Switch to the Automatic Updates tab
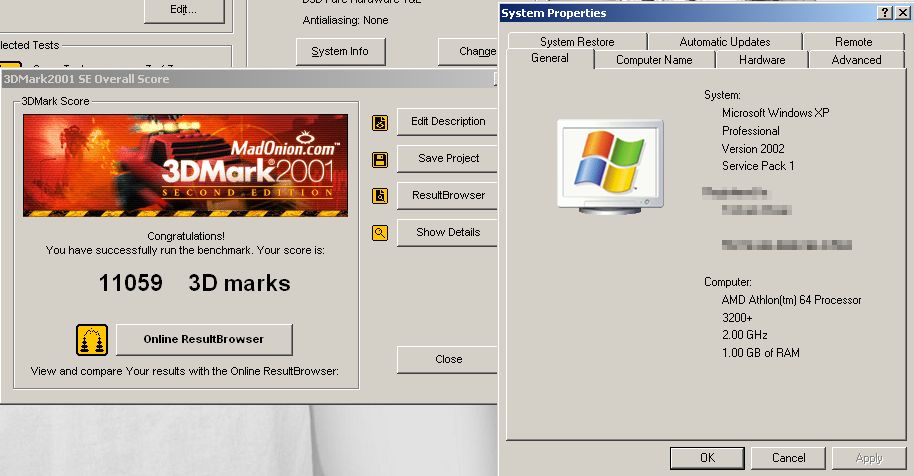The image size is (914, 476). [x=725, y=42]
